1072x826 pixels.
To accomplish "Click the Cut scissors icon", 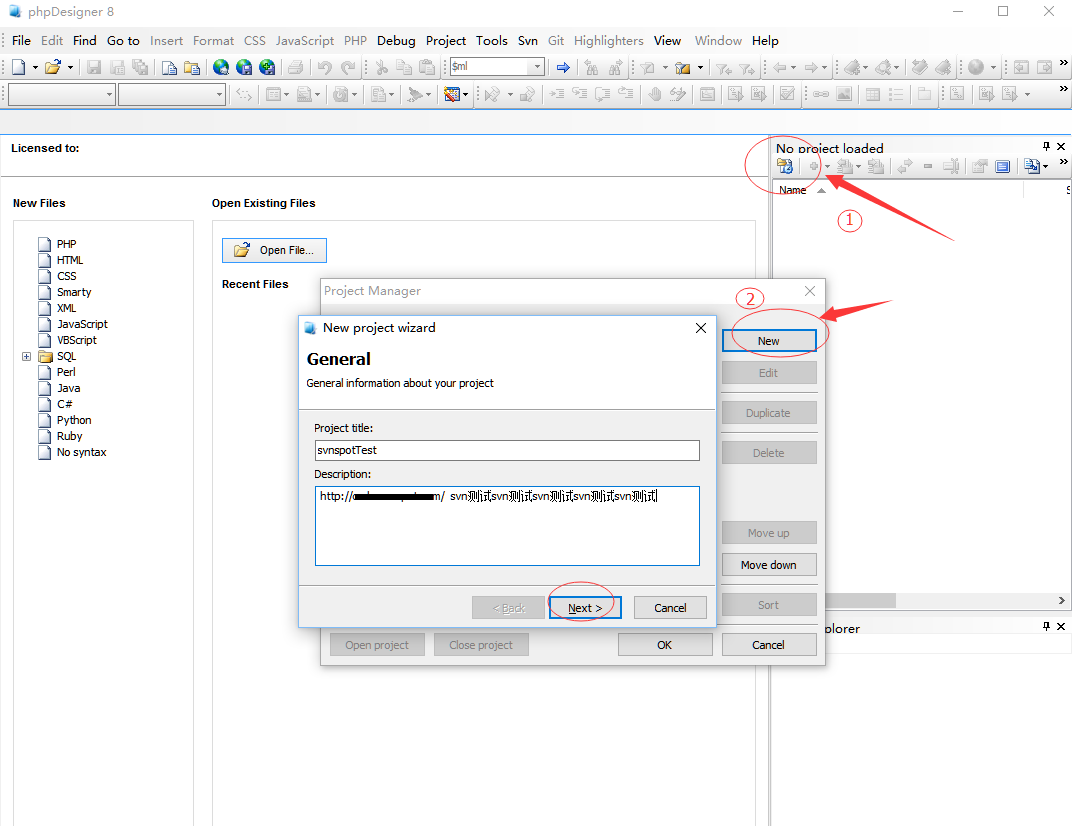I will click(381, 67).
